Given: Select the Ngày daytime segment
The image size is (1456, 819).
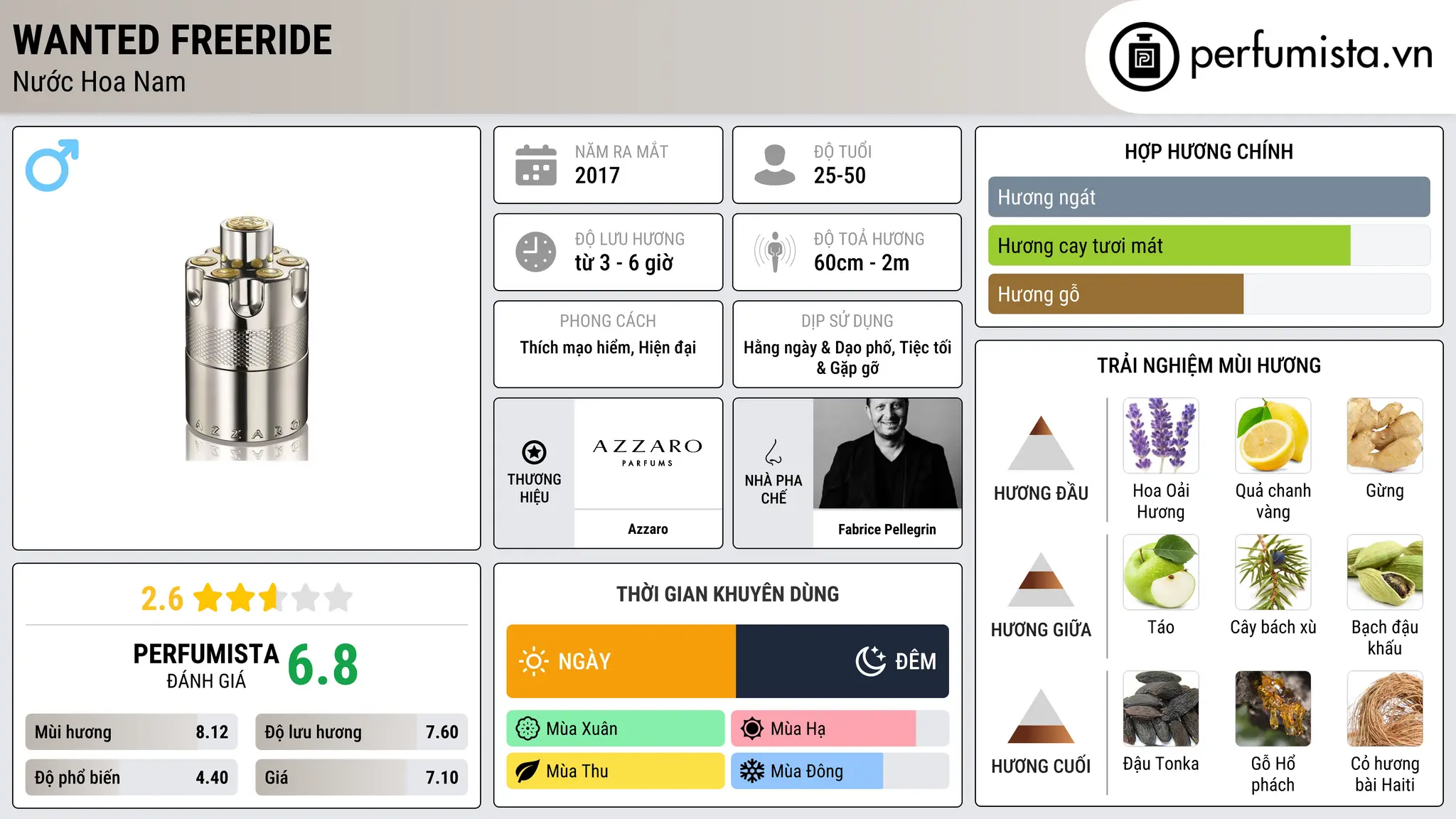Looking at the screenshot, I should [x=621, y=661].
